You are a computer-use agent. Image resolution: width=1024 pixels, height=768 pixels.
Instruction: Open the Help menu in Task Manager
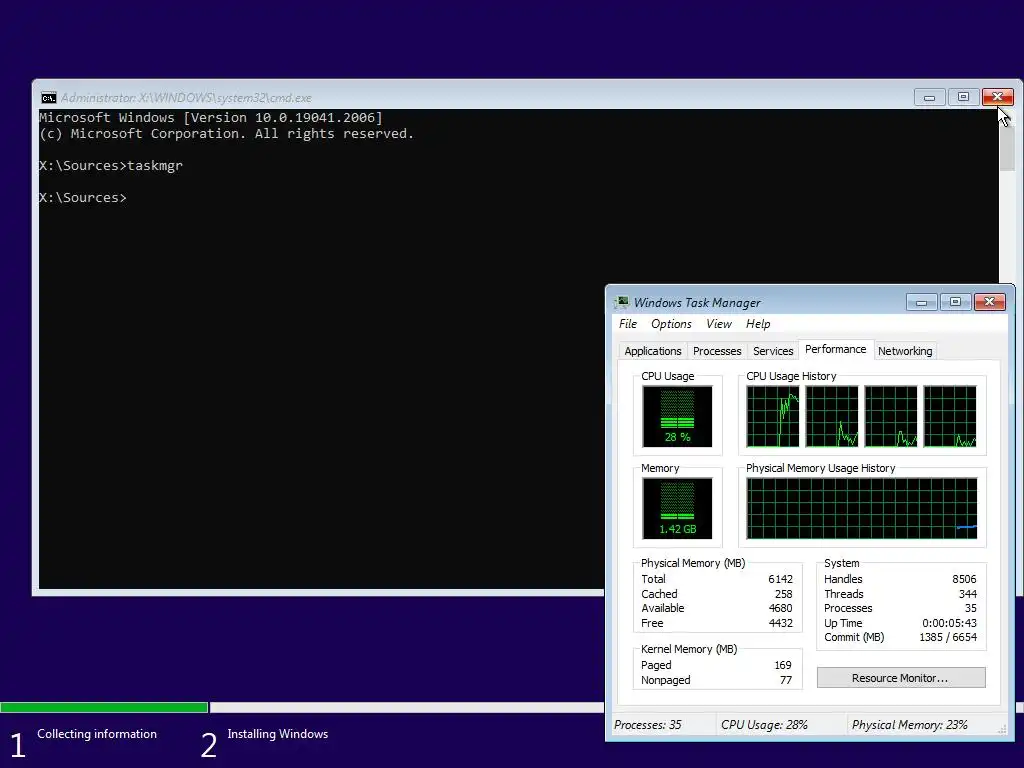(x=758, y=324)
